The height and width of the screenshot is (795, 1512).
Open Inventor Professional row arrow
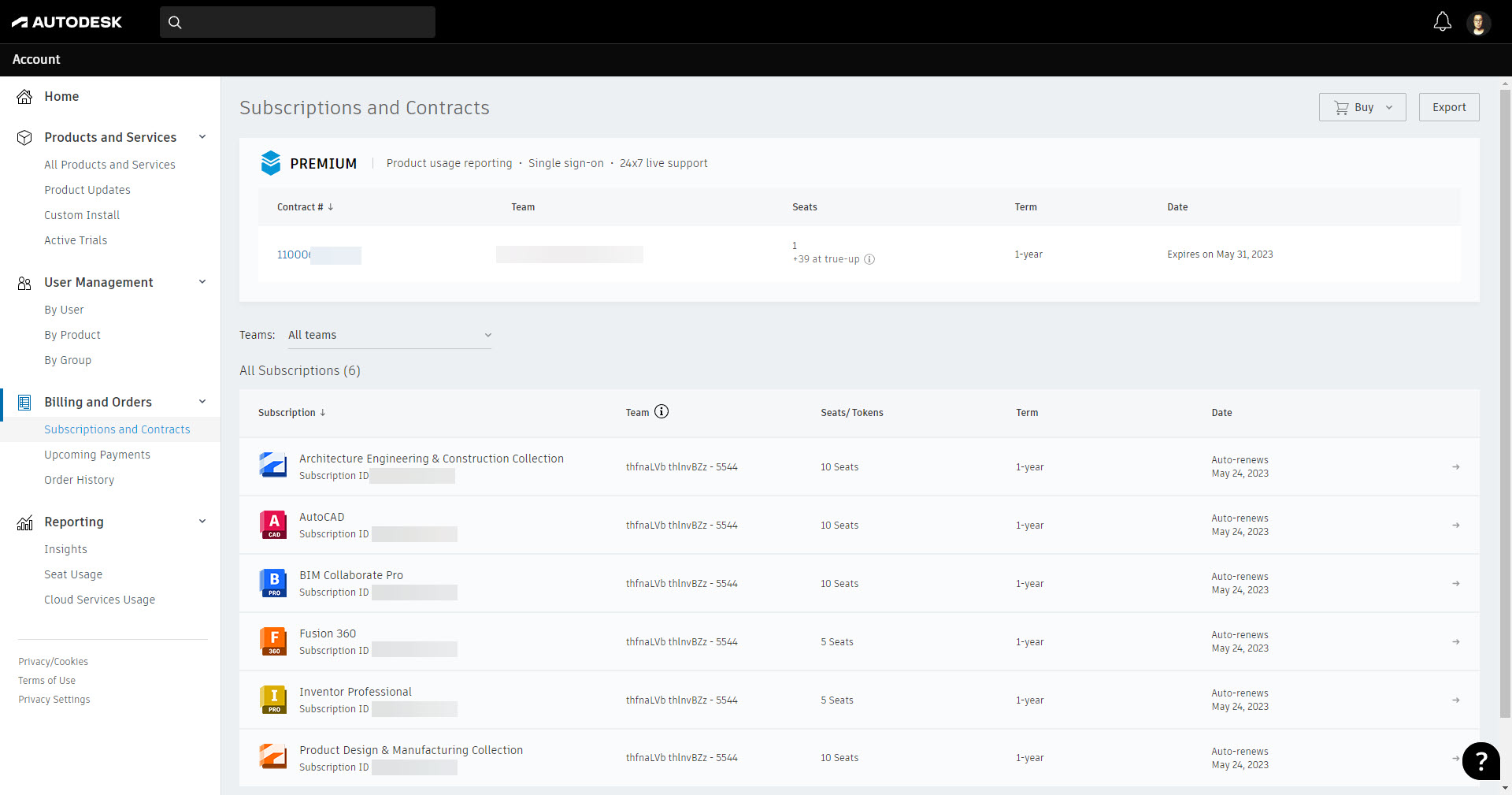1456,700
